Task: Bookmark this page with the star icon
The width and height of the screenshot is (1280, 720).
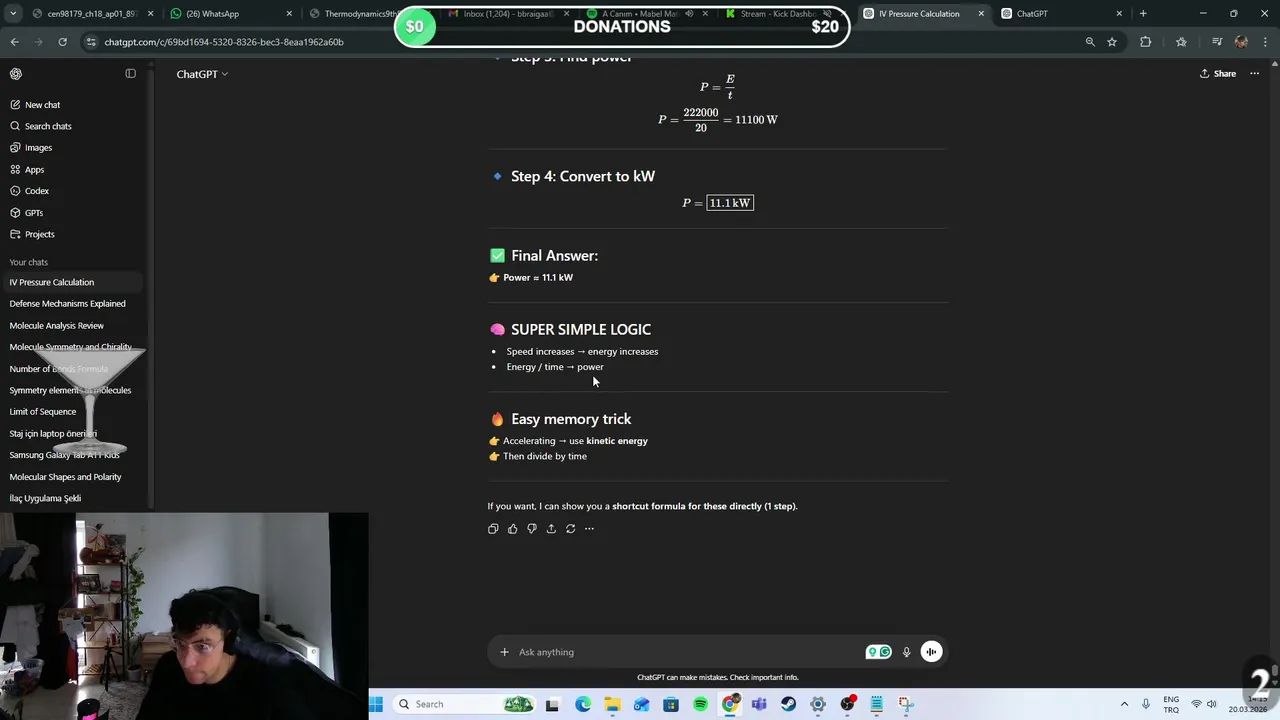Action: point(1111,42)
